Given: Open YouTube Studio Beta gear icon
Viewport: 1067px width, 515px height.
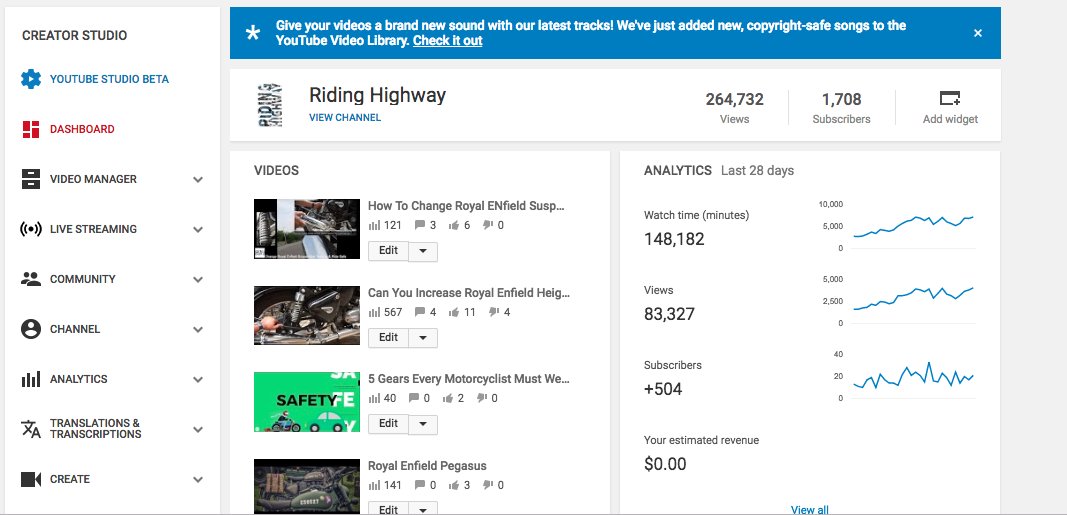Looking at the screenshot, I should point(31,79).
